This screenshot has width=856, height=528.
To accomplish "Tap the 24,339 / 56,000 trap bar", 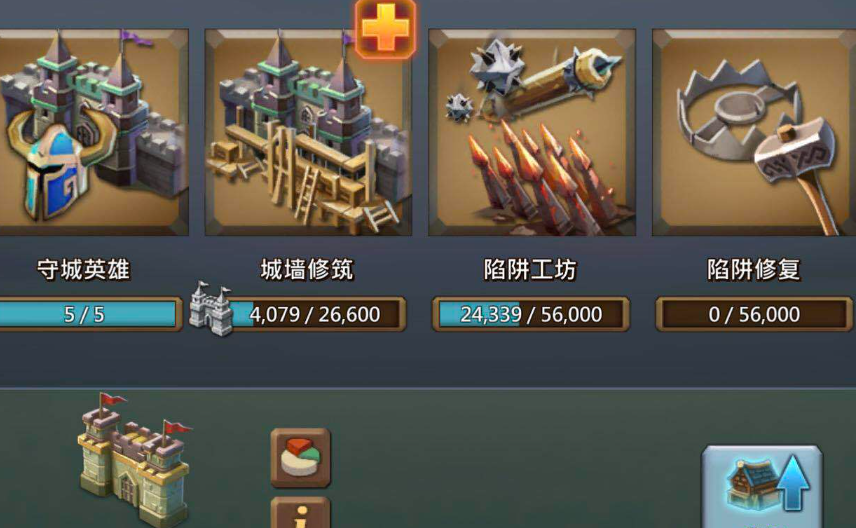I will point(531,315).
